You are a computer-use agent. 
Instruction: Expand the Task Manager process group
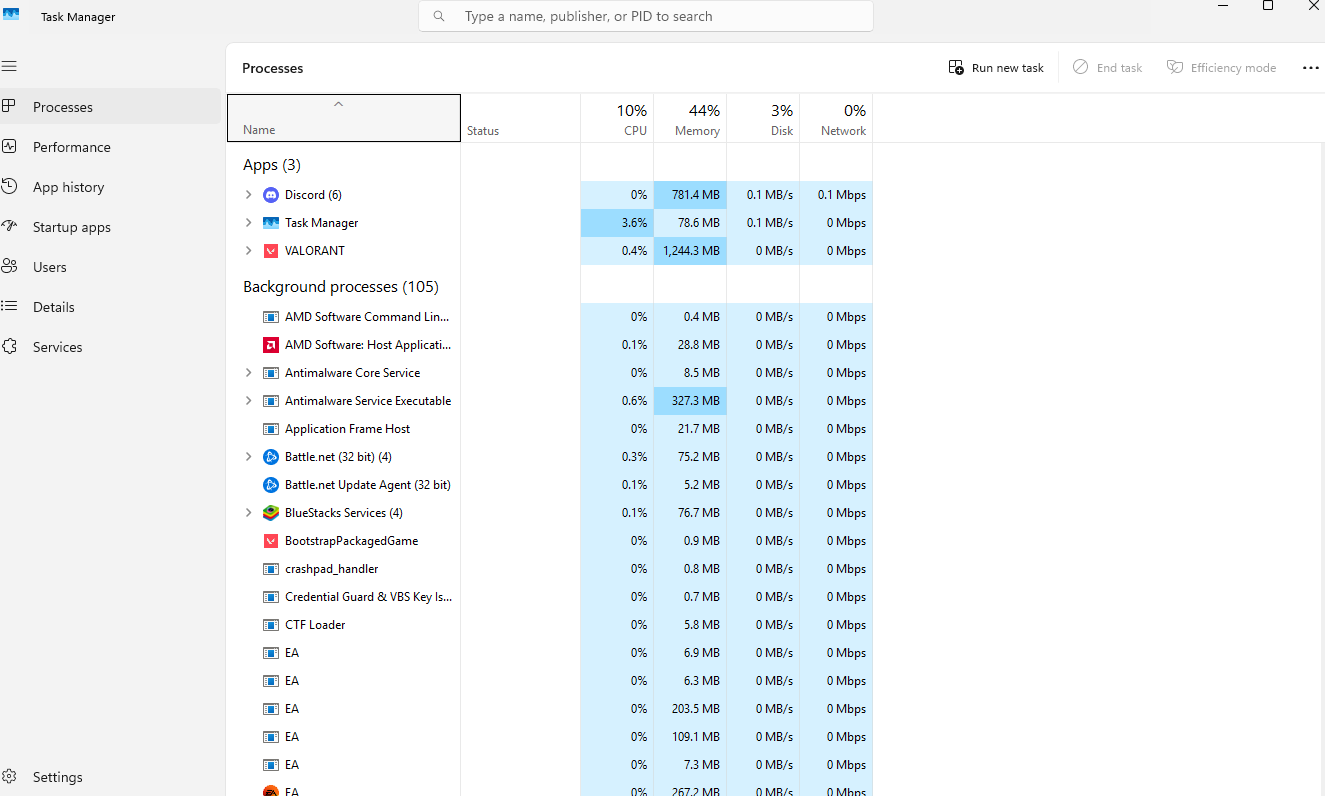(x=249, y=223)
